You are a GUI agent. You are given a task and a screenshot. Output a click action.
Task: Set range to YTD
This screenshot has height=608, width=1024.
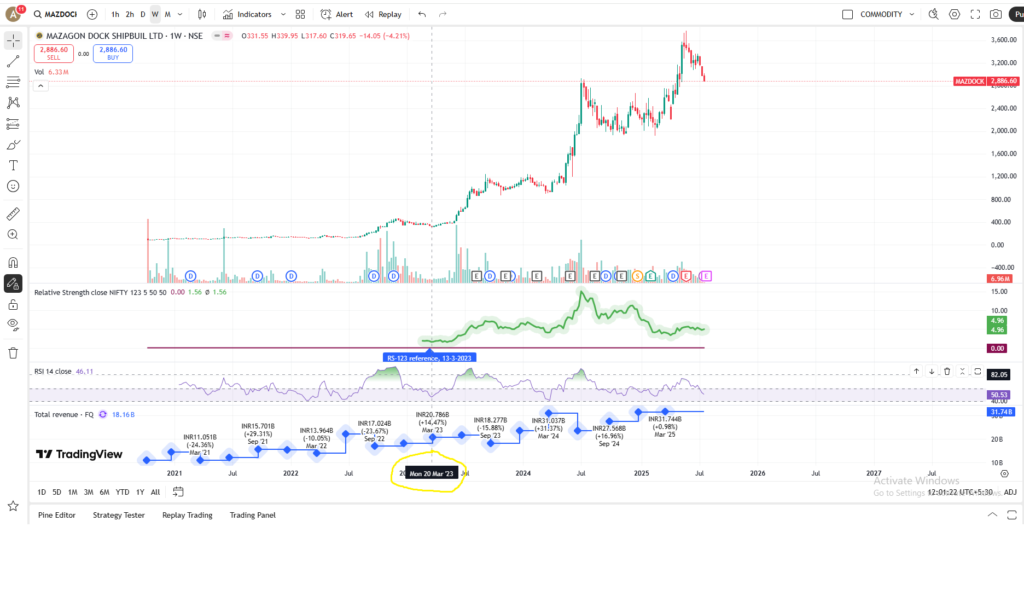(122, 492)
